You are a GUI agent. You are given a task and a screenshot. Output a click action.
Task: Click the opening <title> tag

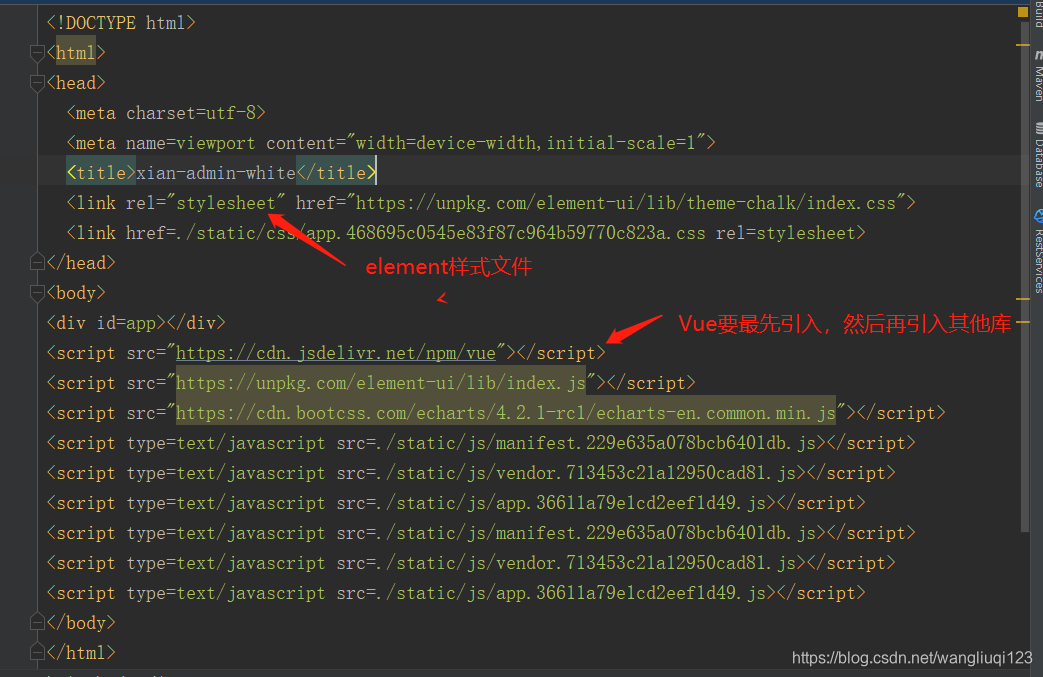point(101,173)
